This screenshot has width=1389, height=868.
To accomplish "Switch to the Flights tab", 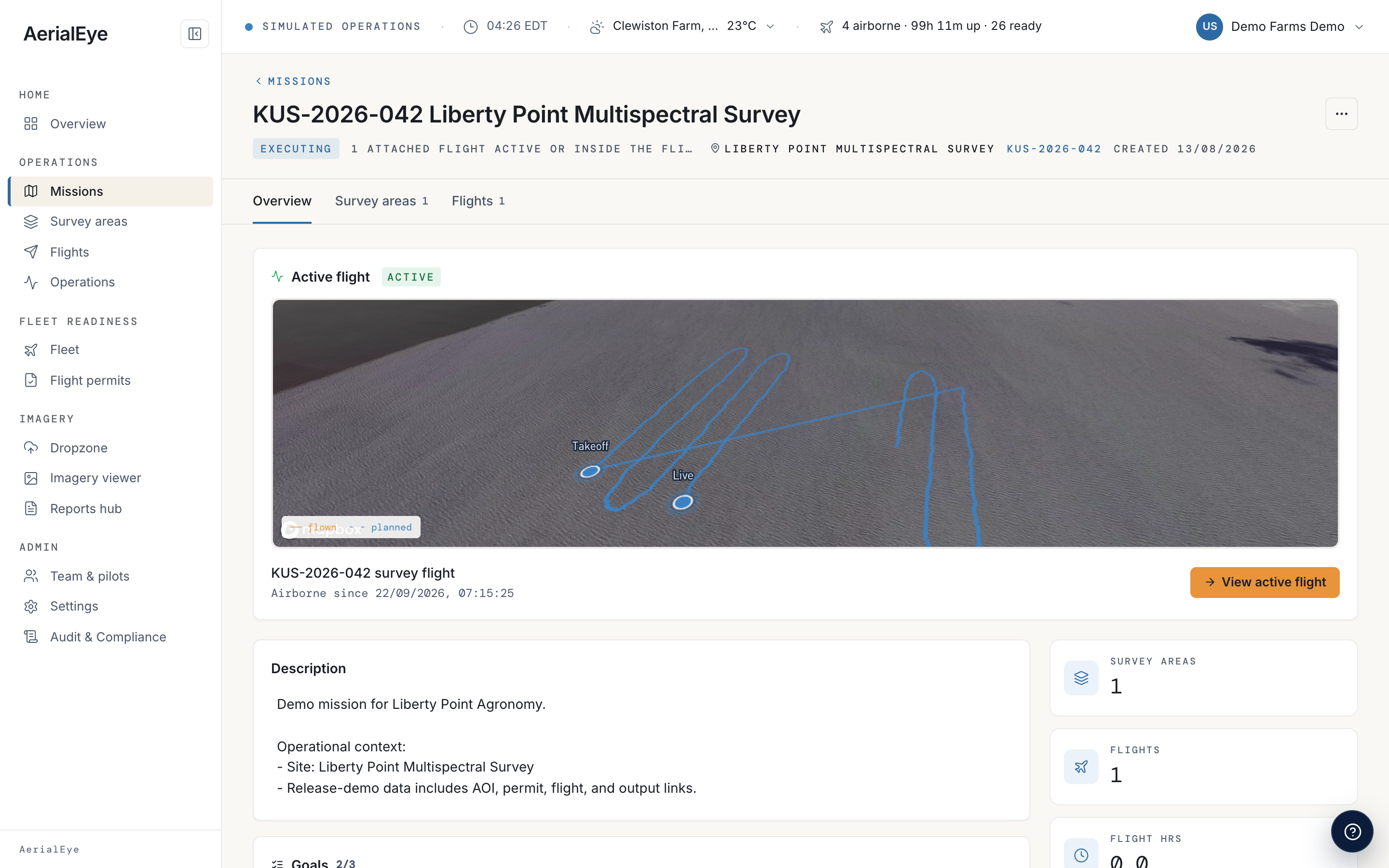I will point(478,201).
